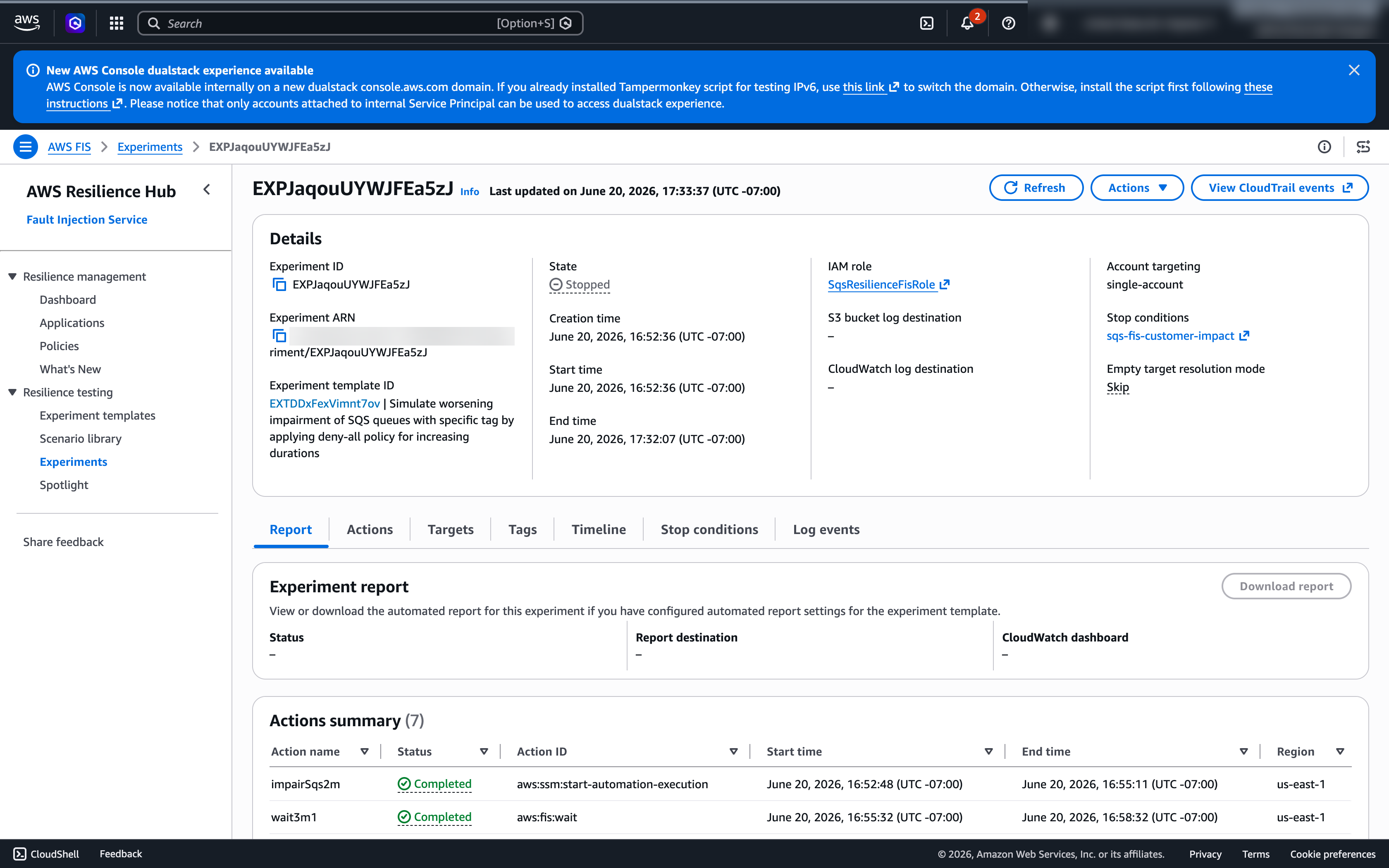Screen dimensions: 1389x868
Task: Sort by Action ID column arrow
Action: click(x=733, y=751)
